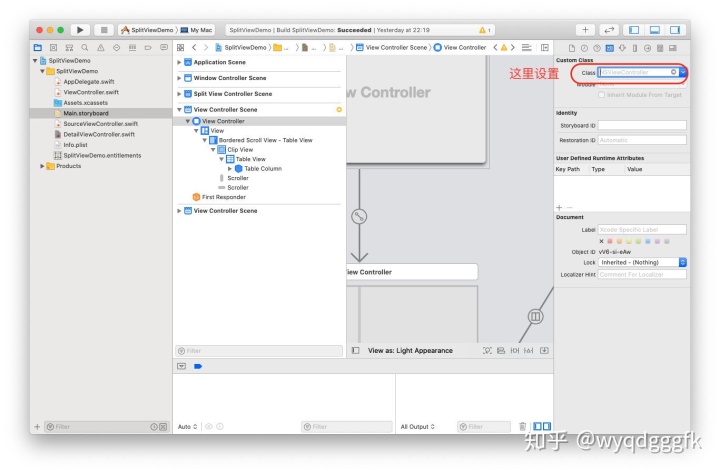The width and height of the screenshot is (720, 473).
Task: Show the Bindings inspector tab
Action: 660,48
